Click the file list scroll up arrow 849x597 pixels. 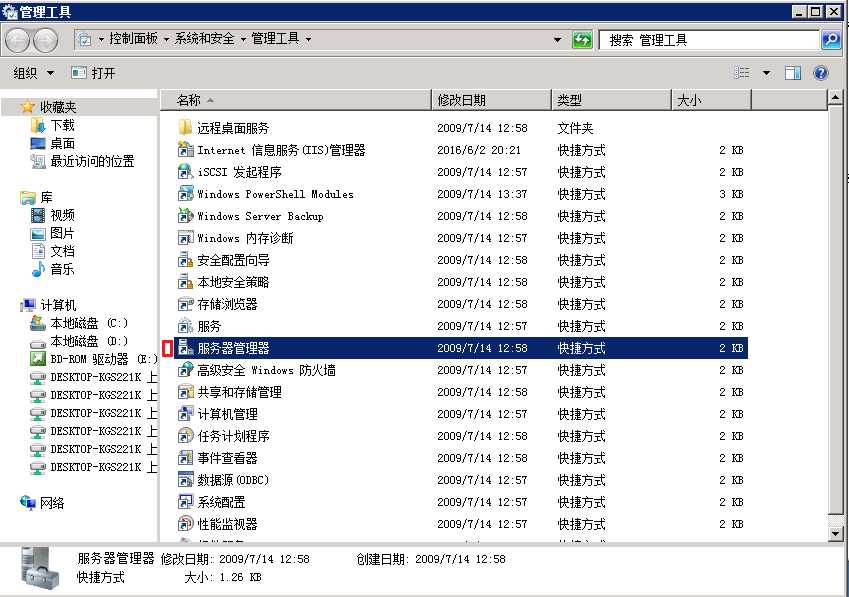(835, 98)
